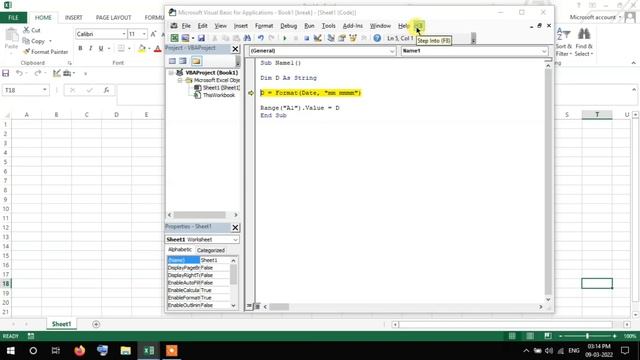Image resolution: width=640 pixels, height=360 pixels.
Task: Open the (General) object dropdown
Action: coord(392,51)
